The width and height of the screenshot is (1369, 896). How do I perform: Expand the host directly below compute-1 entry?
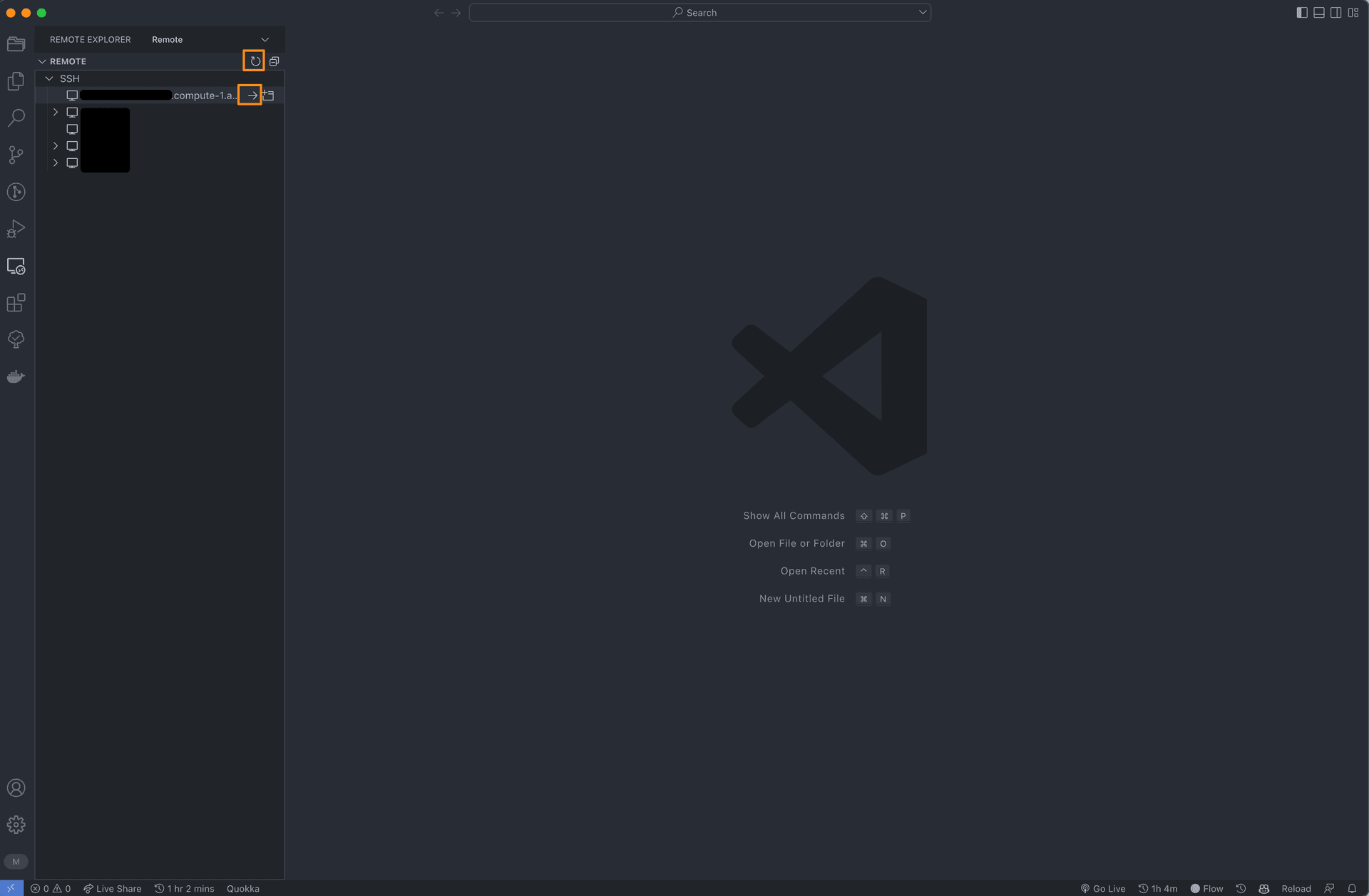pyautogui.click(x=56, y=112)
